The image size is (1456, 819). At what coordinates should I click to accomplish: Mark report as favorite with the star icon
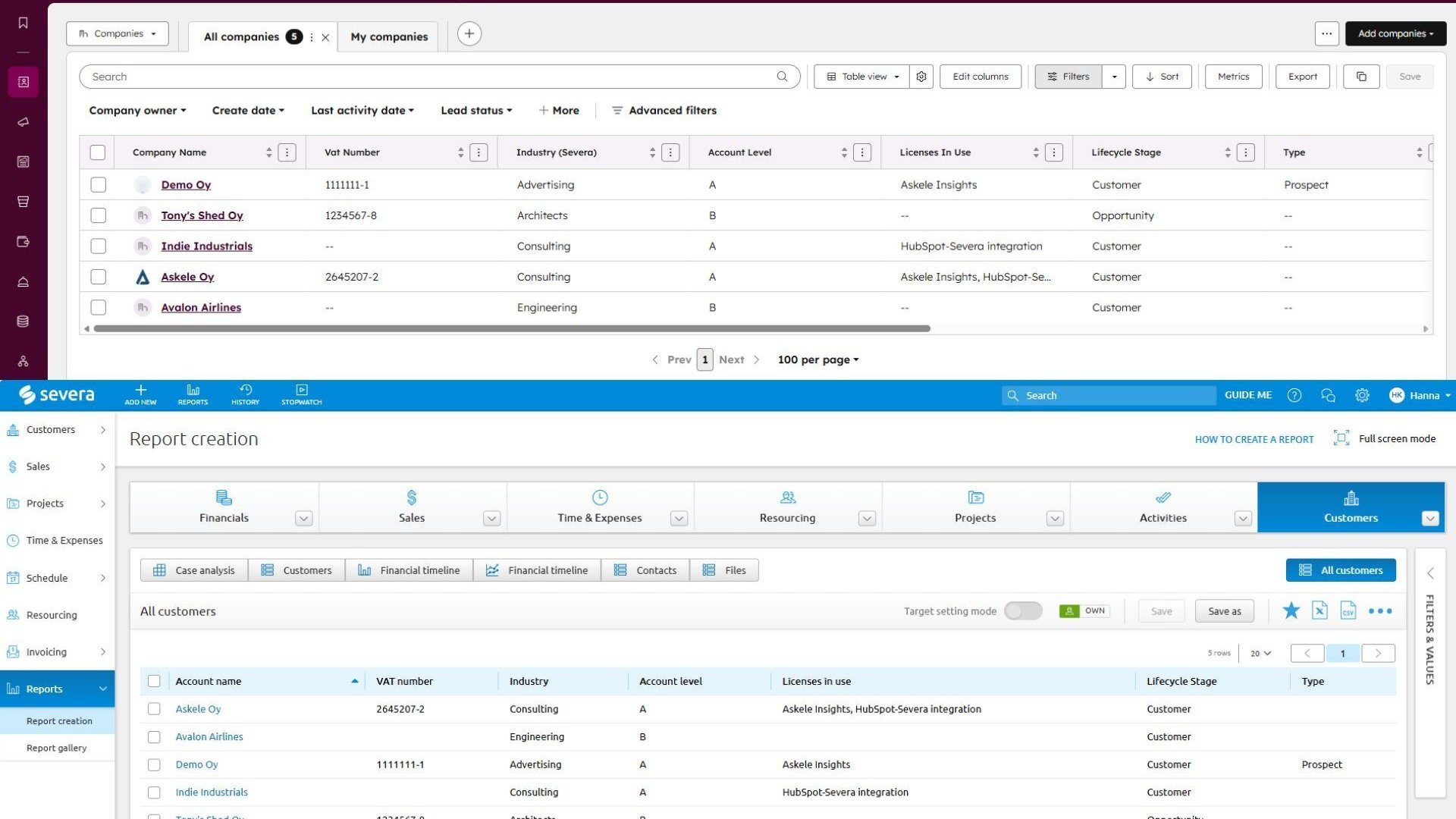coord(1291,610)
